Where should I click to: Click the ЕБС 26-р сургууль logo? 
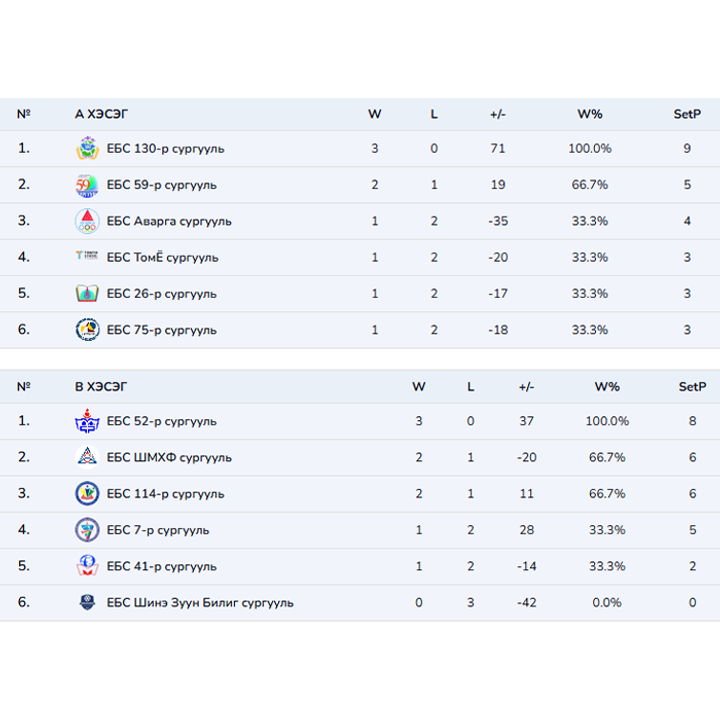[87, 294]
